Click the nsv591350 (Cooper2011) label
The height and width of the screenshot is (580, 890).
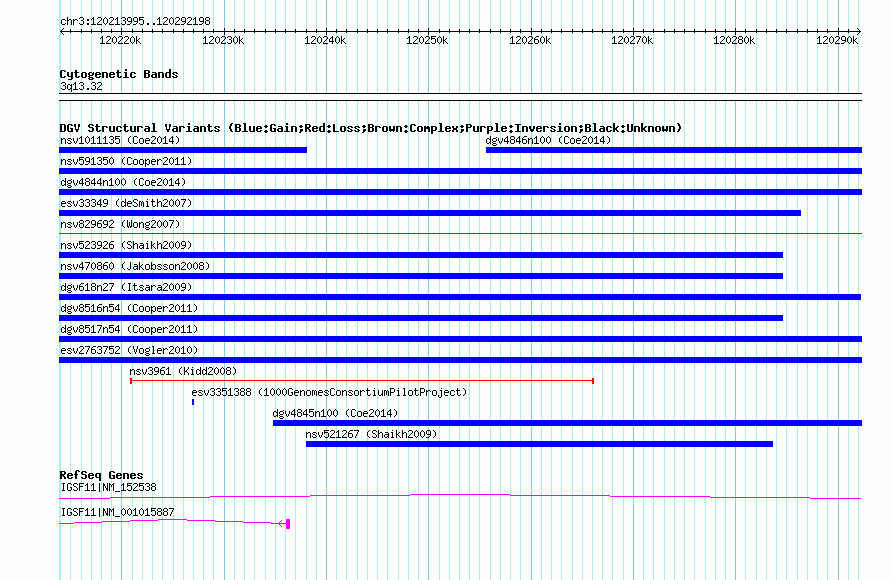pos(126,161)
